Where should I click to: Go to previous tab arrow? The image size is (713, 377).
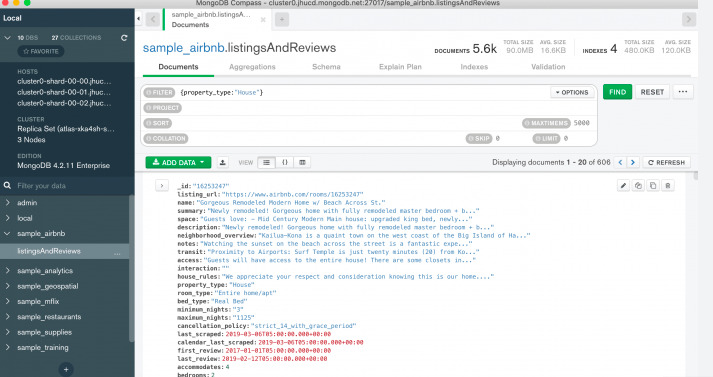(152, 20)
